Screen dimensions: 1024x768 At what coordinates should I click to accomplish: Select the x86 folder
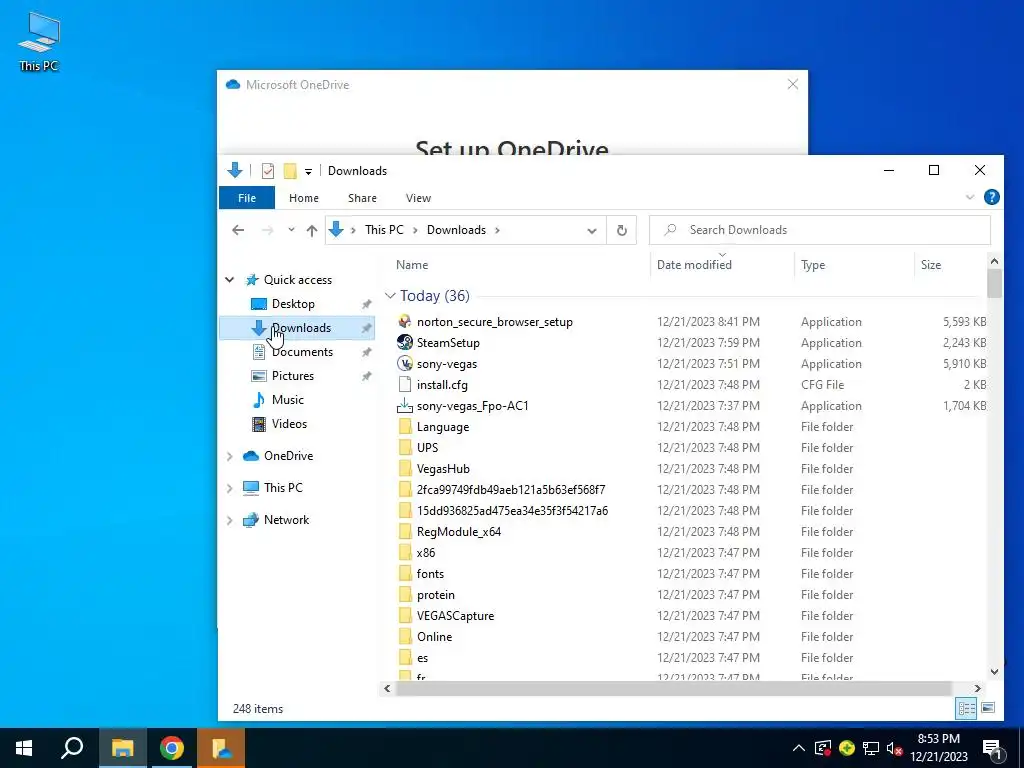(x=426, y=552)
